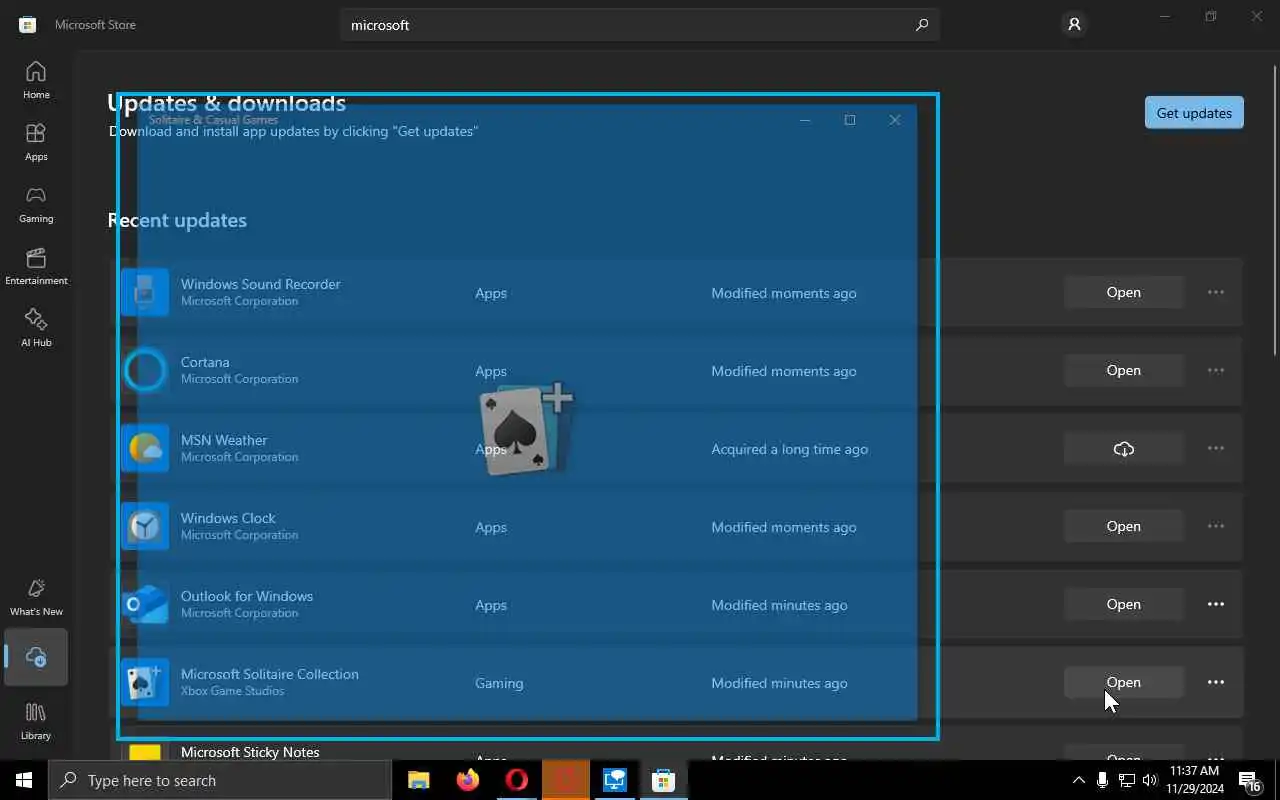Image resolution: width=1280 pixels, height=800 pixels.
Task: Click the Outlook for Windows app icon
Action: point(145,604)
